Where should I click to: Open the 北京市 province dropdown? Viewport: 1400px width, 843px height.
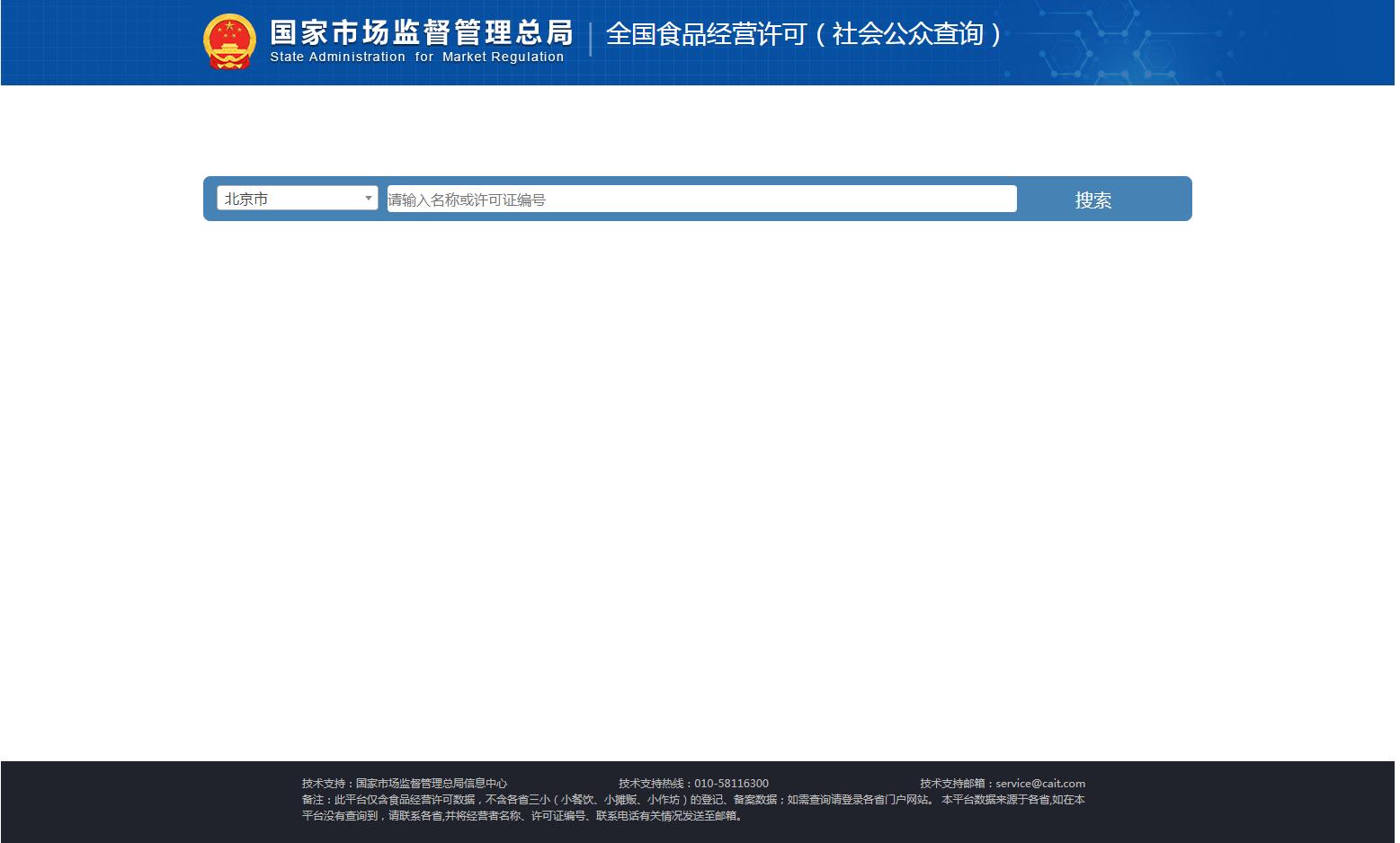click(x=297, y=198)
